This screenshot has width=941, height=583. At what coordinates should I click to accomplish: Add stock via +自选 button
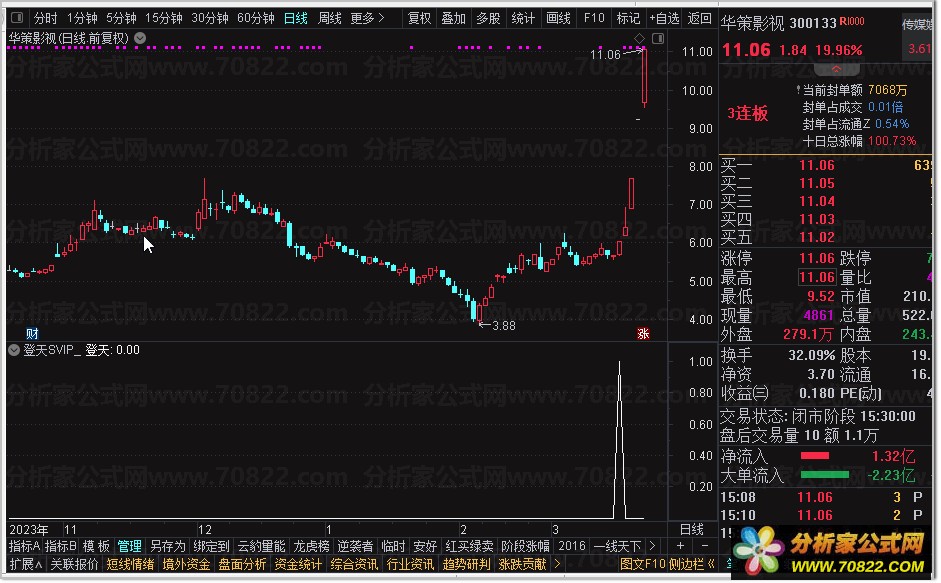click(664, 18)
